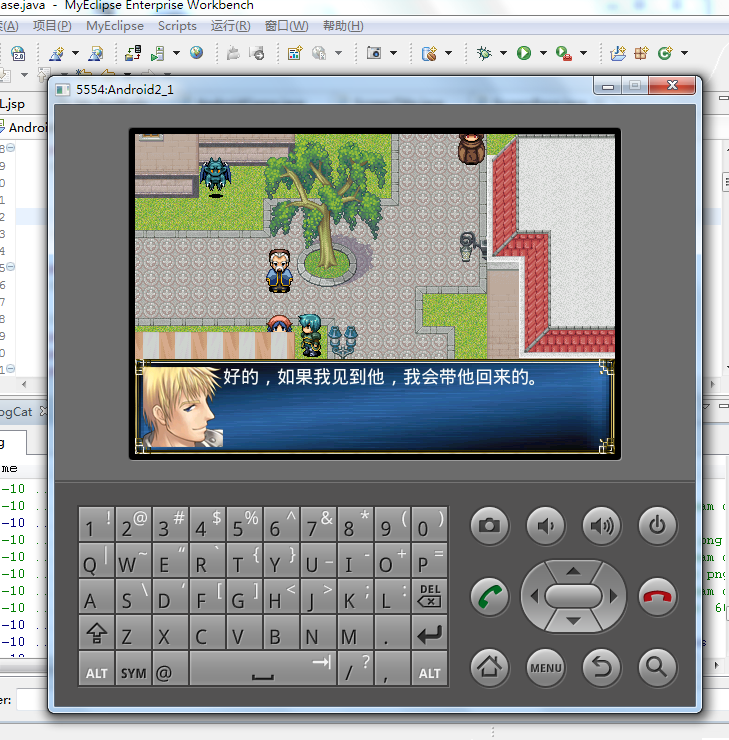Click the emulator camera button
The height and width of the screenshot is (740, 729).
[x=489, y=526]
